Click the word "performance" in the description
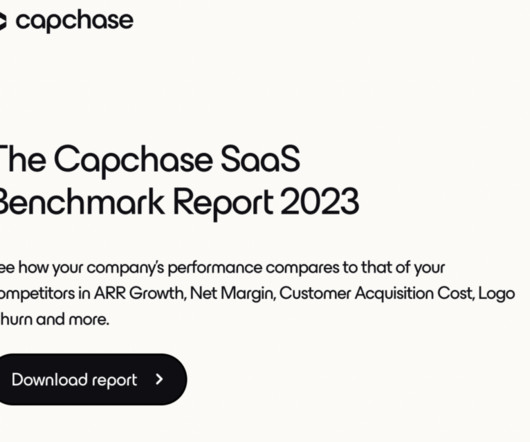 click(x=215, y=268)
